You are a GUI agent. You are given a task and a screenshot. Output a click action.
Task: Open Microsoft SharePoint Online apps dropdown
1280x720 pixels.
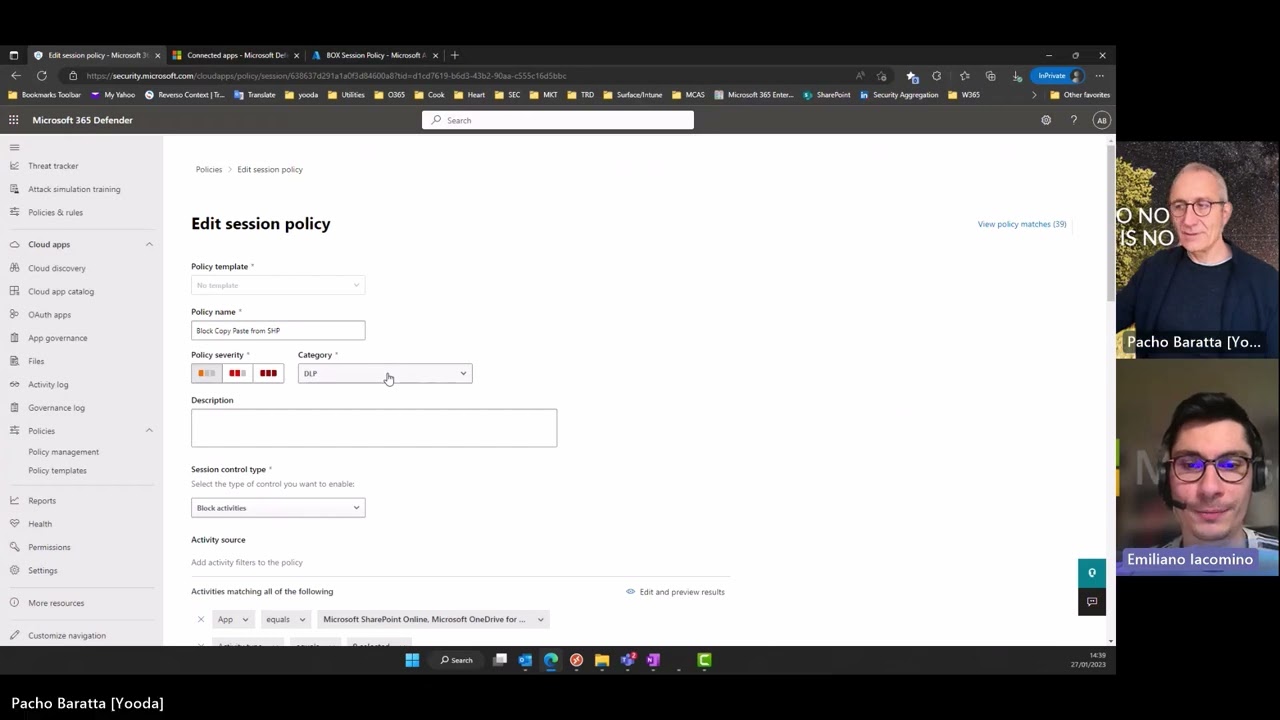tap(433, 619)
